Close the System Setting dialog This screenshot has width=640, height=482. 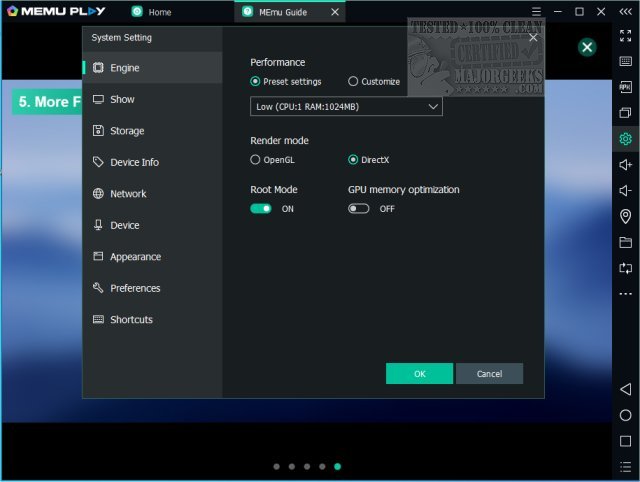point(533,38)
